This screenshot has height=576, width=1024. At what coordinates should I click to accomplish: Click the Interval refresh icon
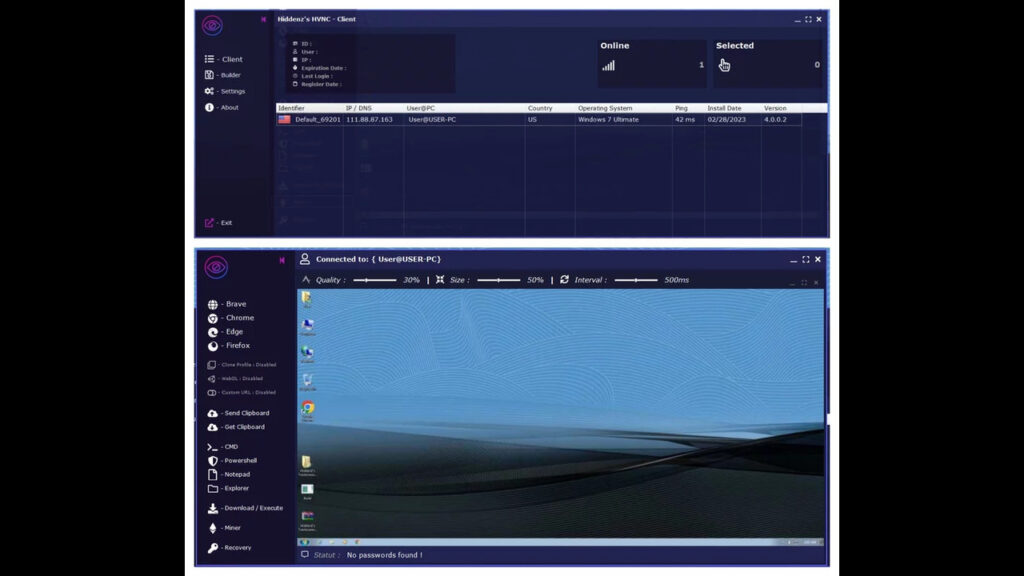[x=564, y=280]
